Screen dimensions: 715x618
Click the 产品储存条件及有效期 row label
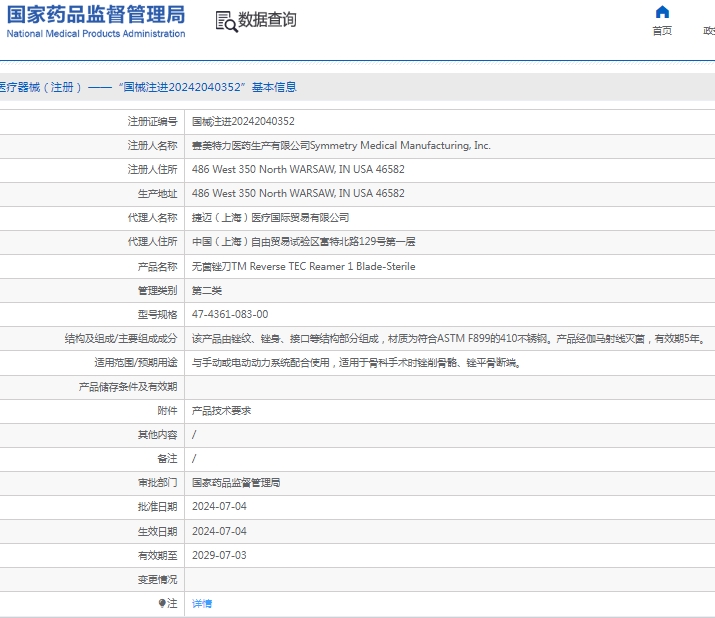(x=128, y=387)
